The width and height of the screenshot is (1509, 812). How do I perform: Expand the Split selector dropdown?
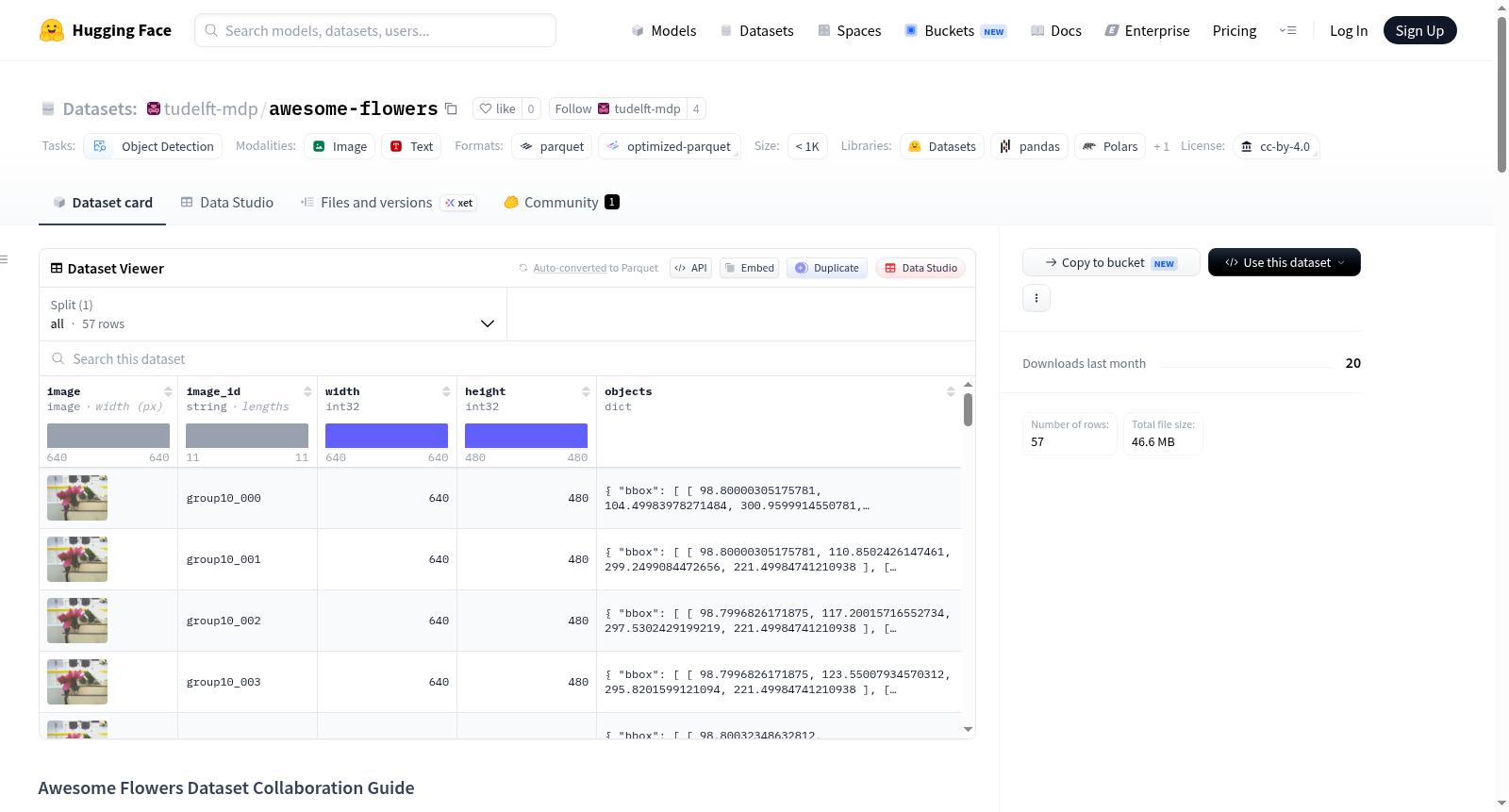(x=273, y=314)
